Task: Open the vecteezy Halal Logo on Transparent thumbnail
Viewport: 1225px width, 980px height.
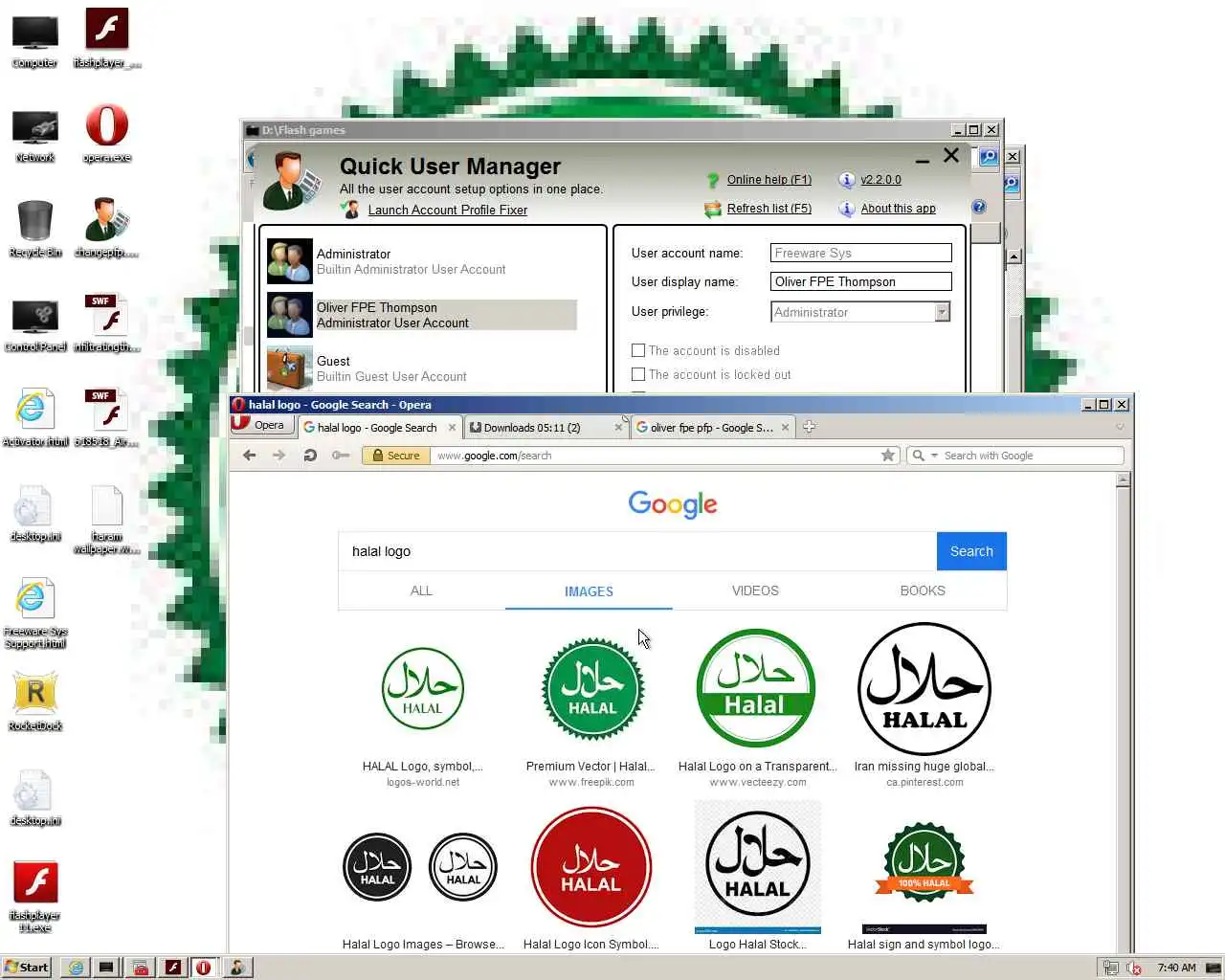Action: click(x=756, y=688)
